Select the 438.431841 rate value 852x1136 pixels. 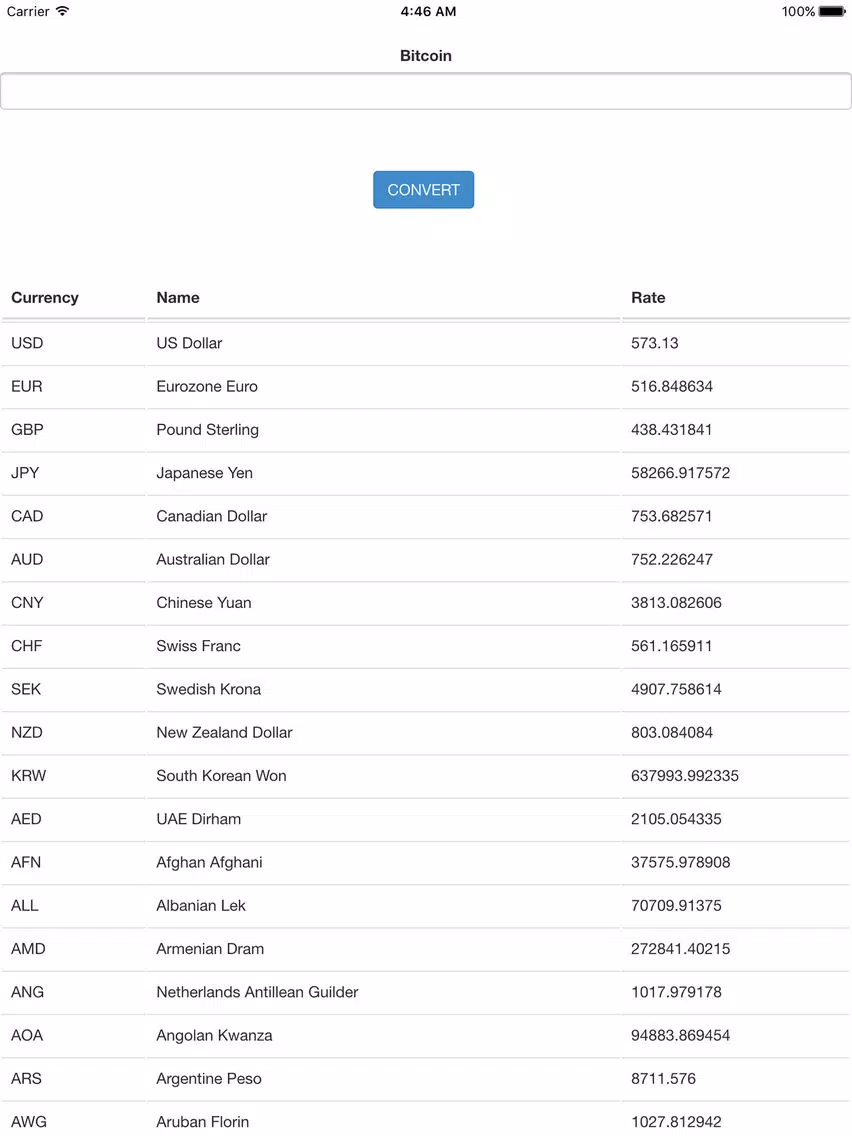point(672,430)
